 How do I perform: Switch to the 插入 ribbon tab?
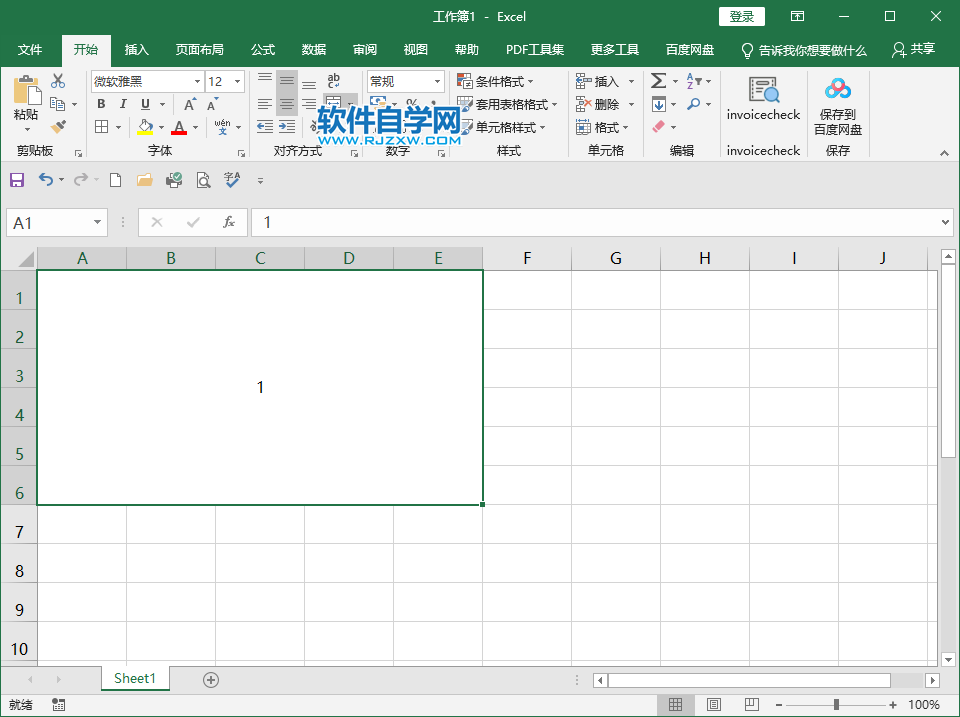click(x=136, y=50)
